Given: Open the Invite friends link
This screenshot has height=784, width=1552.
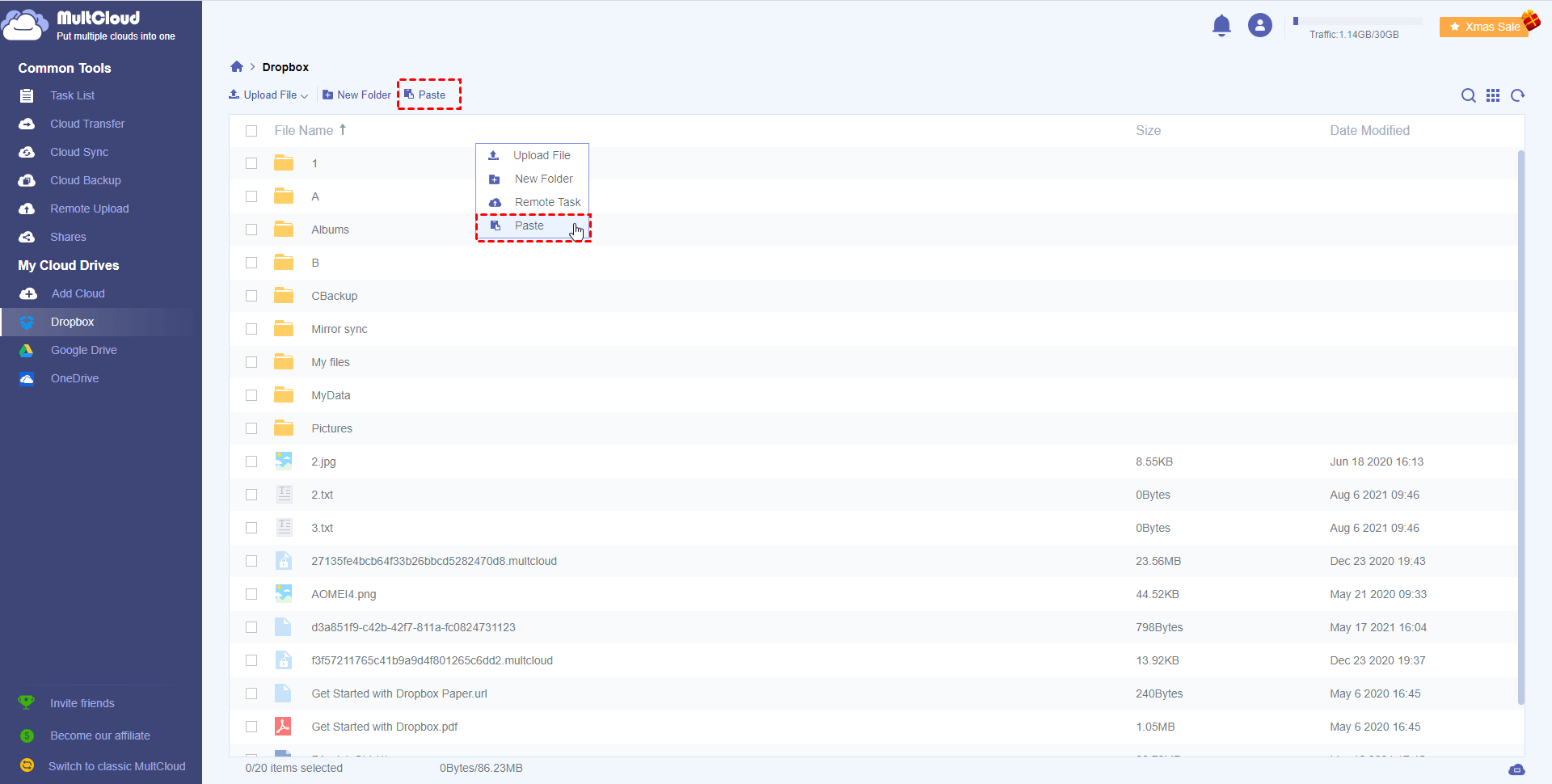Looking at the screenshot, I should [x=82, y=703].
